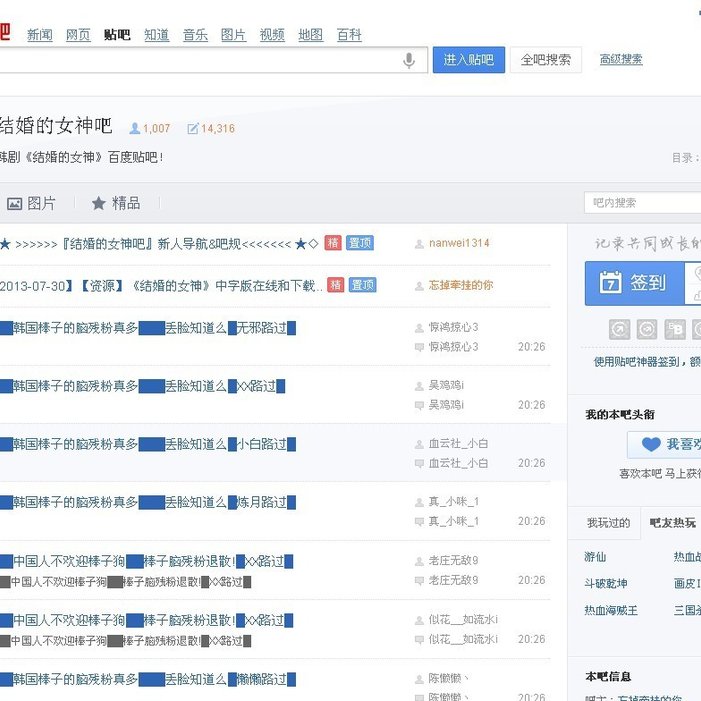
Task: Click the calendar 签到 check-in button
Action: coord(634,283)
